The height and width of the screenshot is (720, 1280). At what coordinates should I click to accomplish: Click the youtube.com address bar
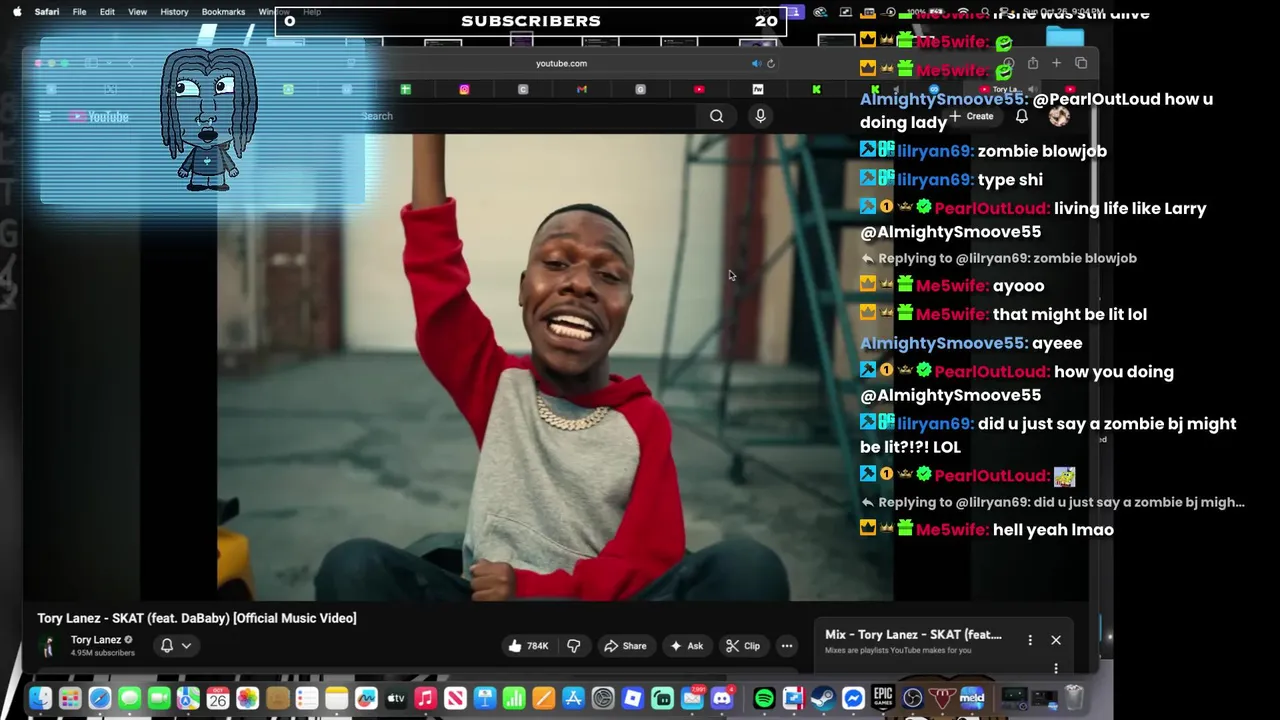point(561,63)
